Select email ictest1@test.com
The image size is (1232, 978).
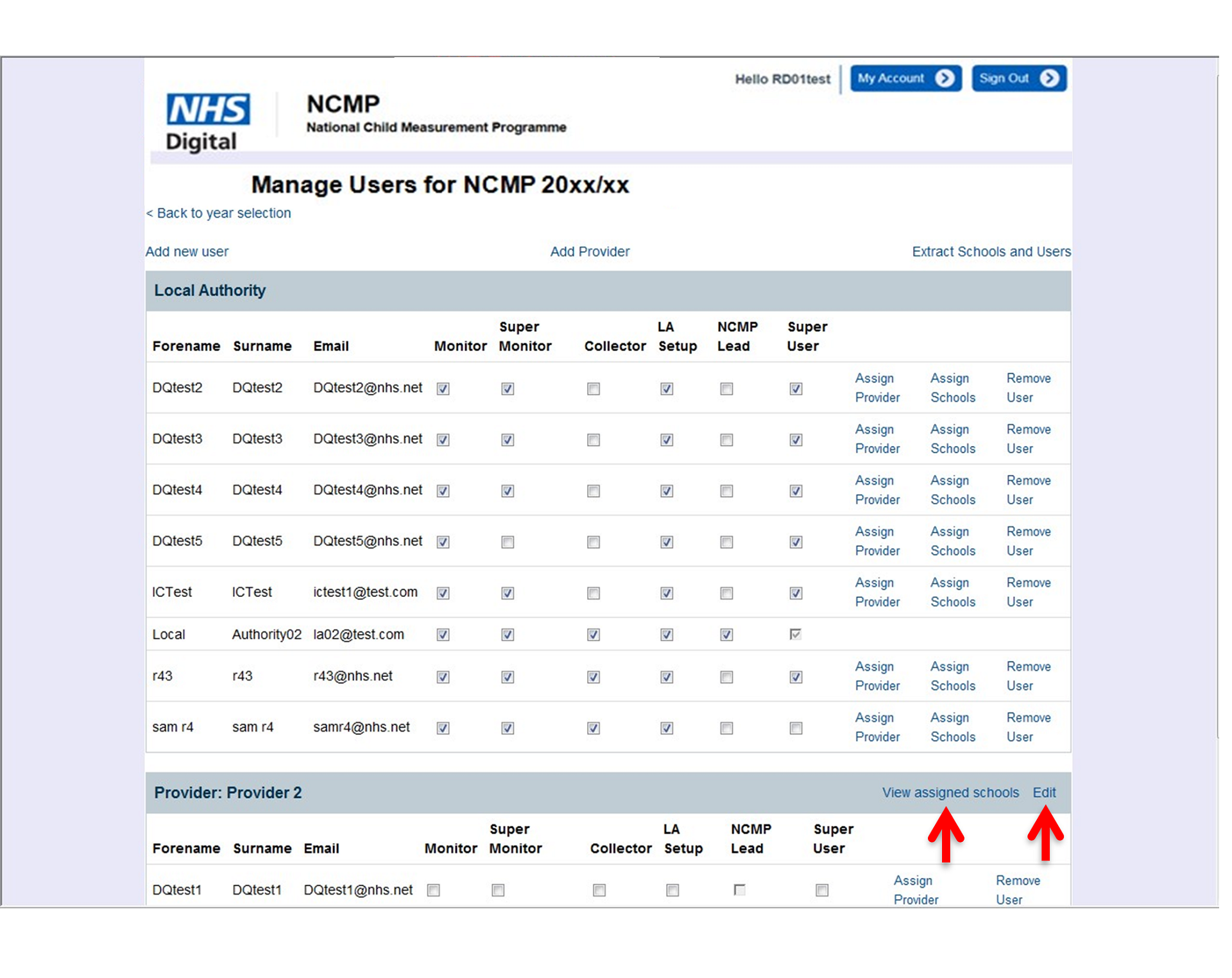tap(365, 592)
